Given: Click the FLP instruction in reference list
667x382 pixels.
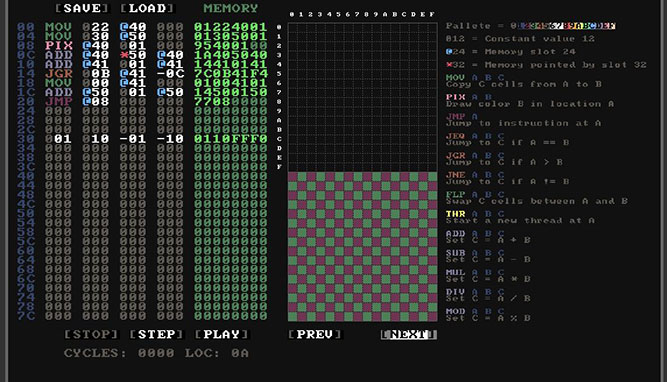Looking at the screenshot, I should [x=456, y=194].
